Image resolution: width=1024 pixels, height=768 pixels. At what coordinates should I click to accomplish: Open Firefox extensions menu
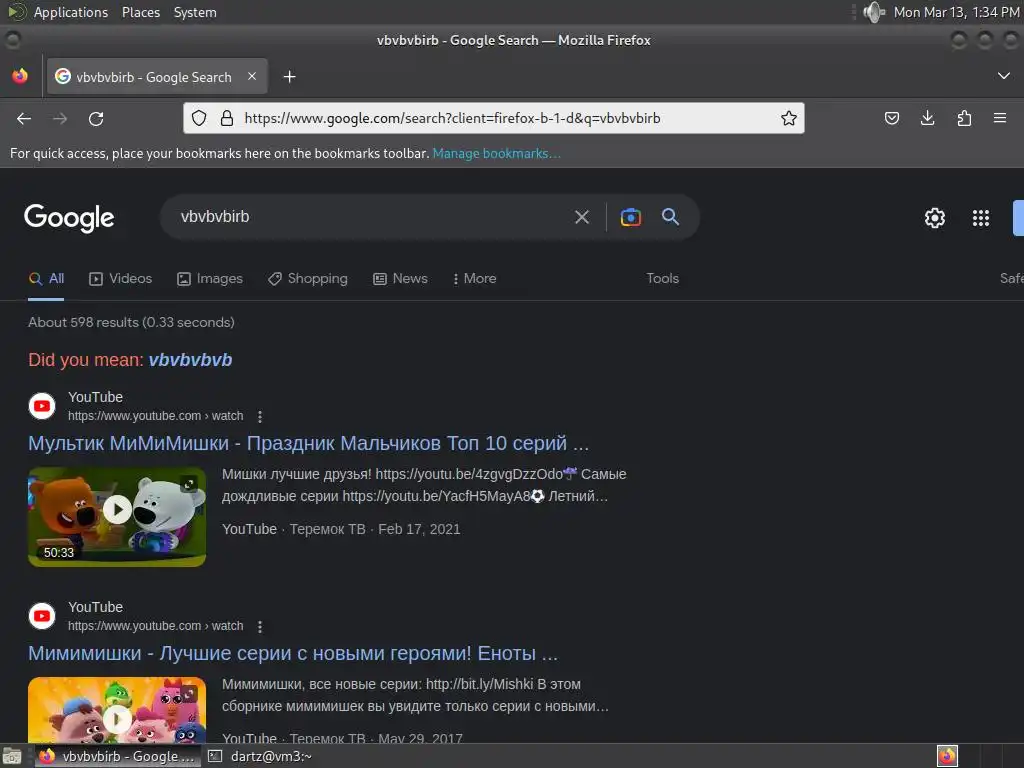tap(964, 118)
